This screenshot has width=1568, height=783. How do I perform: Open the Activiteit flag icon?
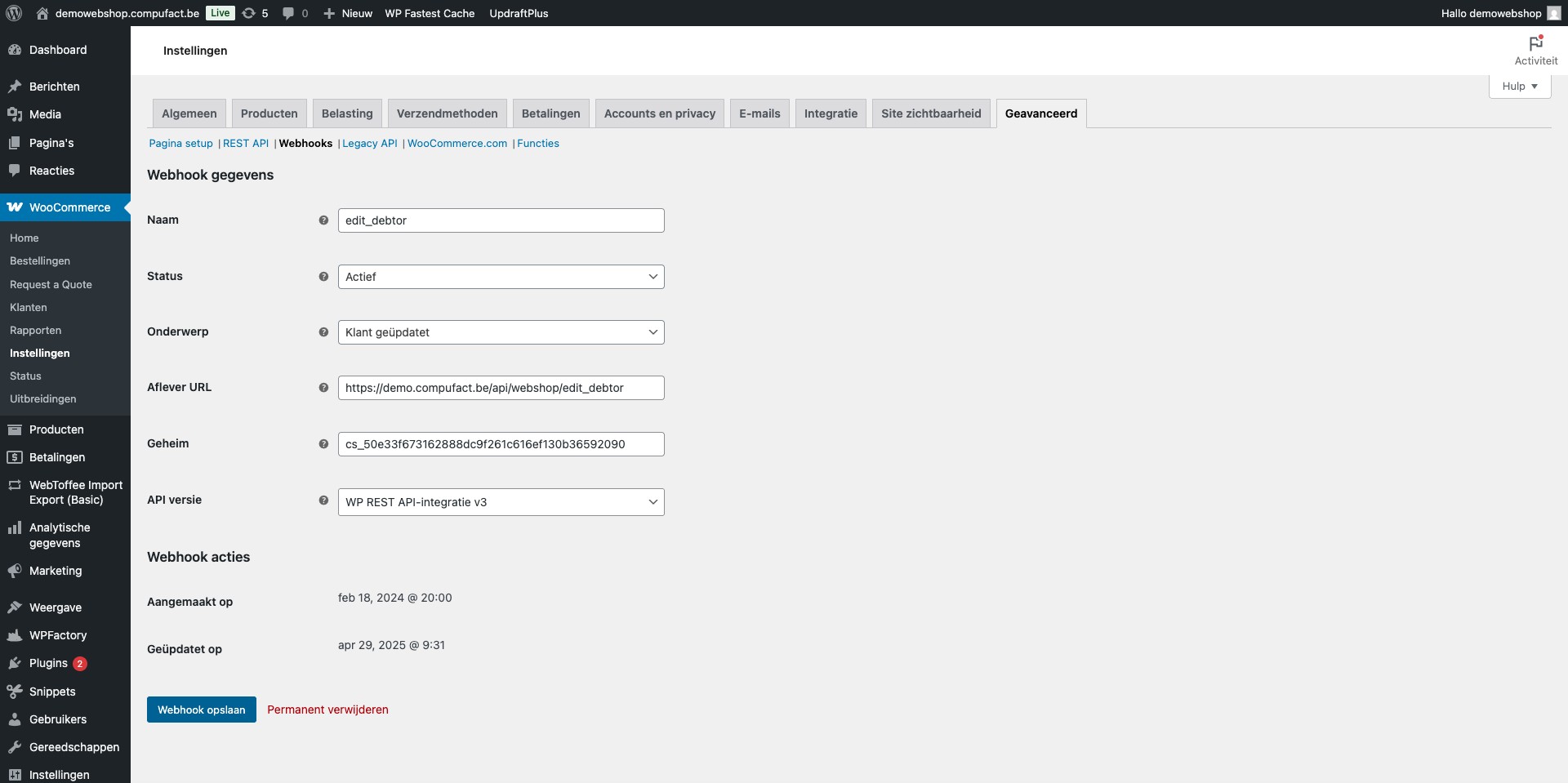[x=1536, y=42]
